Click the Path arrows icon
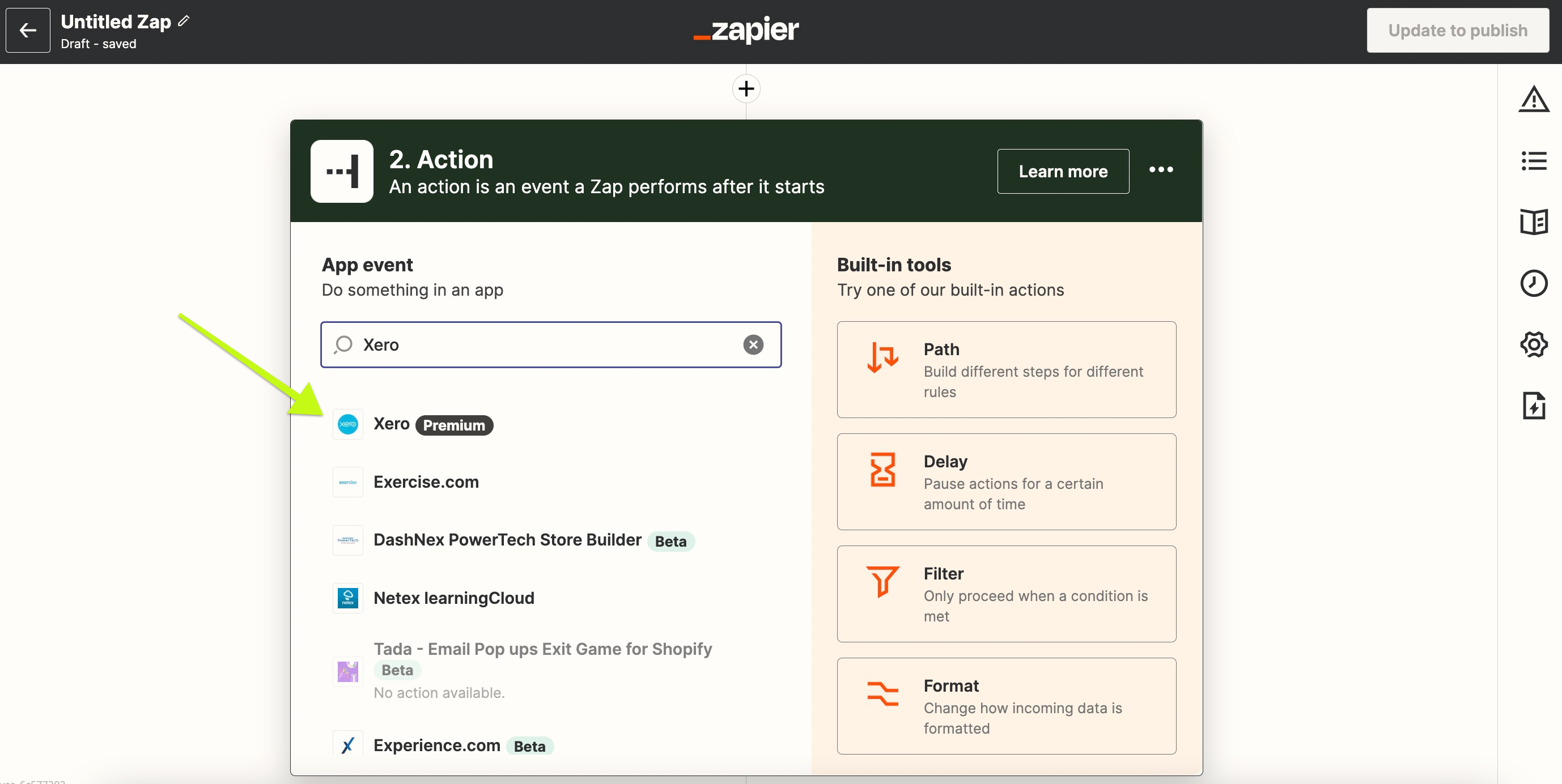The width and height of the screenshot is (1562, 784). coord(883,357)
